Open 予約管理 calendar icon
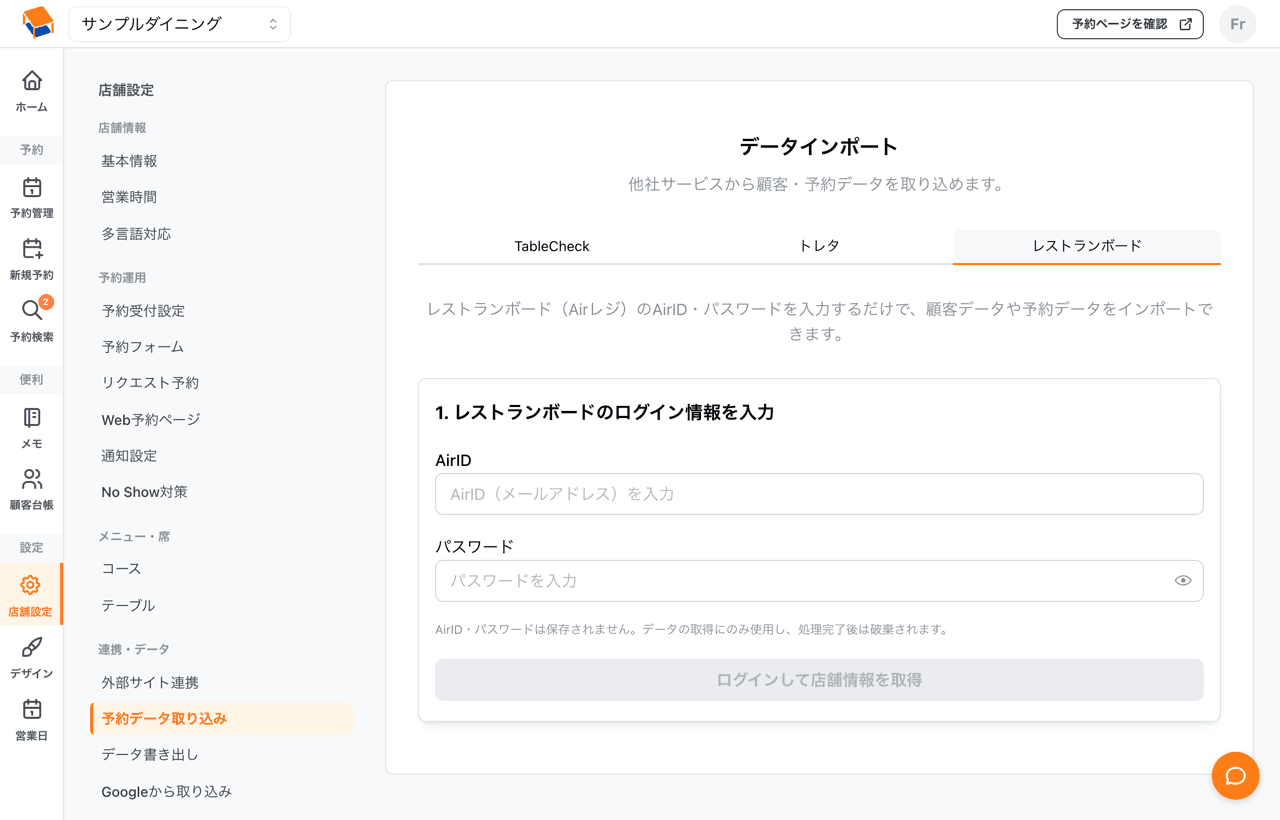1280x820 pixels. (32, 187)
